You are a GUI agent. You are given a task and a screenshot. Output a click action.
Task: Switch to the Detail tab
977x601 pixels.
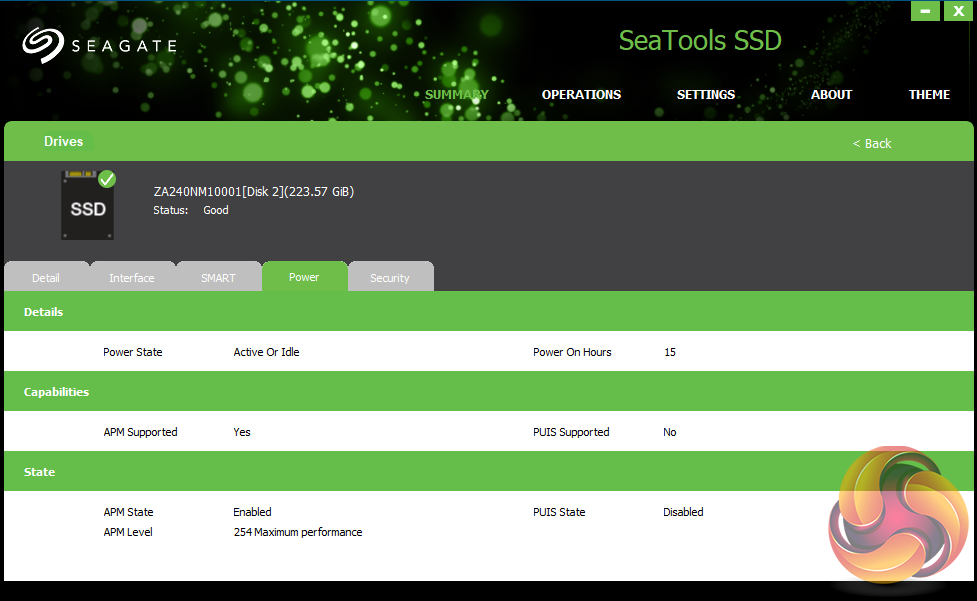pyautogui.click(x=46, y=278)
